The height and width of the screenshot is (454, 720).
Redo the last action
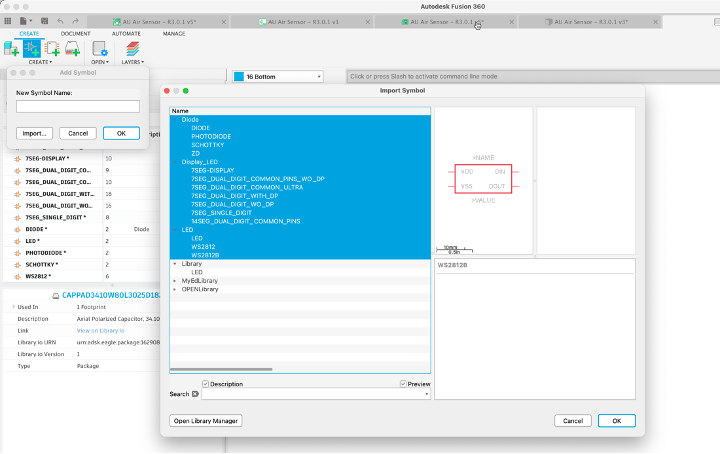(76, 21)
